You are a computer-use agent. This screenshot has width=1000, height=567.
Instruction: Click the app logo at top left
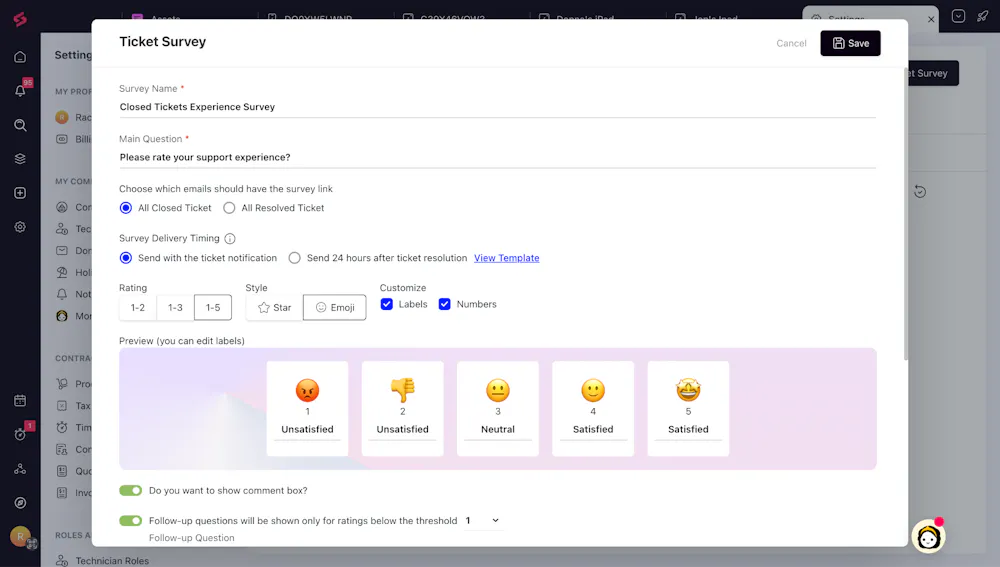(20, 20)
